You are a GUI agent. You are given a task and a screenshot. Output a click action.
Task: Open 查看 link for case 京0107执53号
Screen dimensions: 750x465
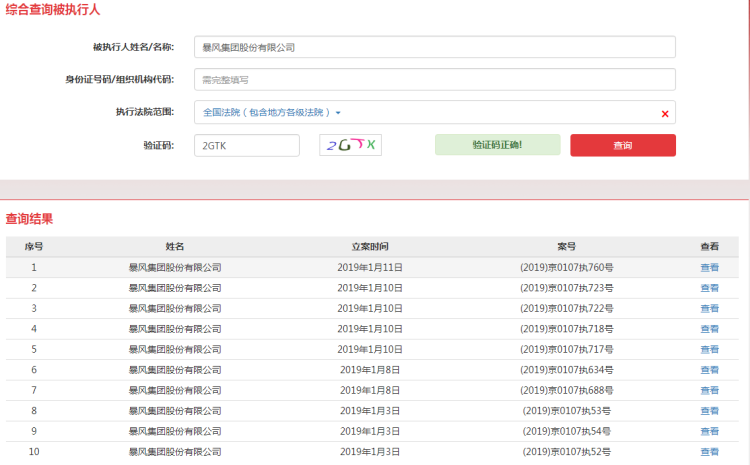[709, 411]
